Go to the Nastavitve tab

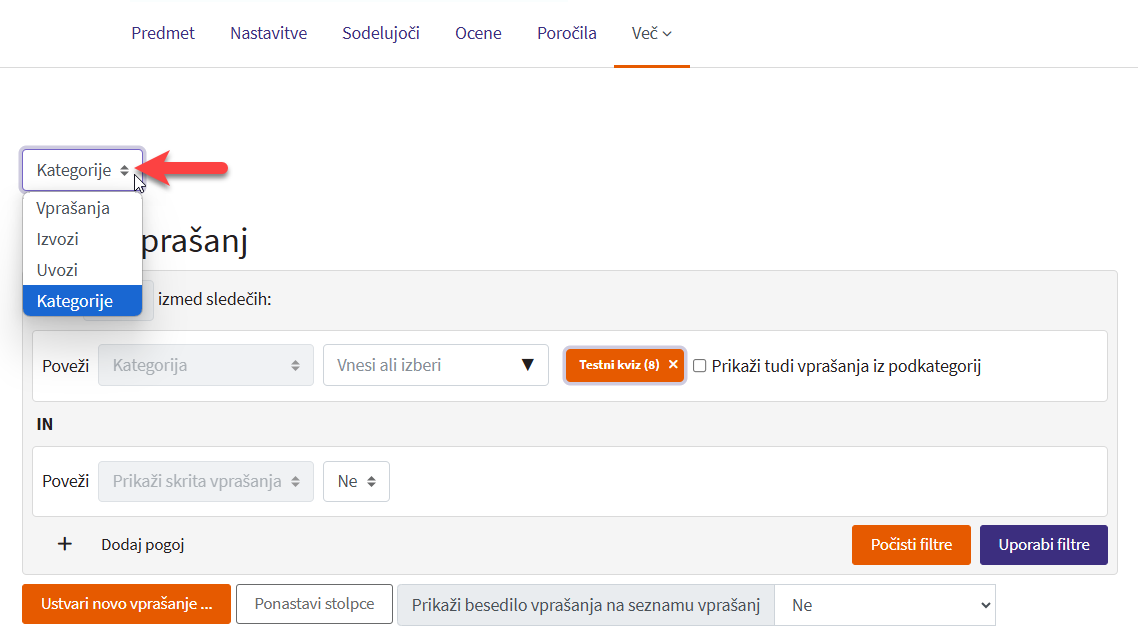[x=268, y=33]
